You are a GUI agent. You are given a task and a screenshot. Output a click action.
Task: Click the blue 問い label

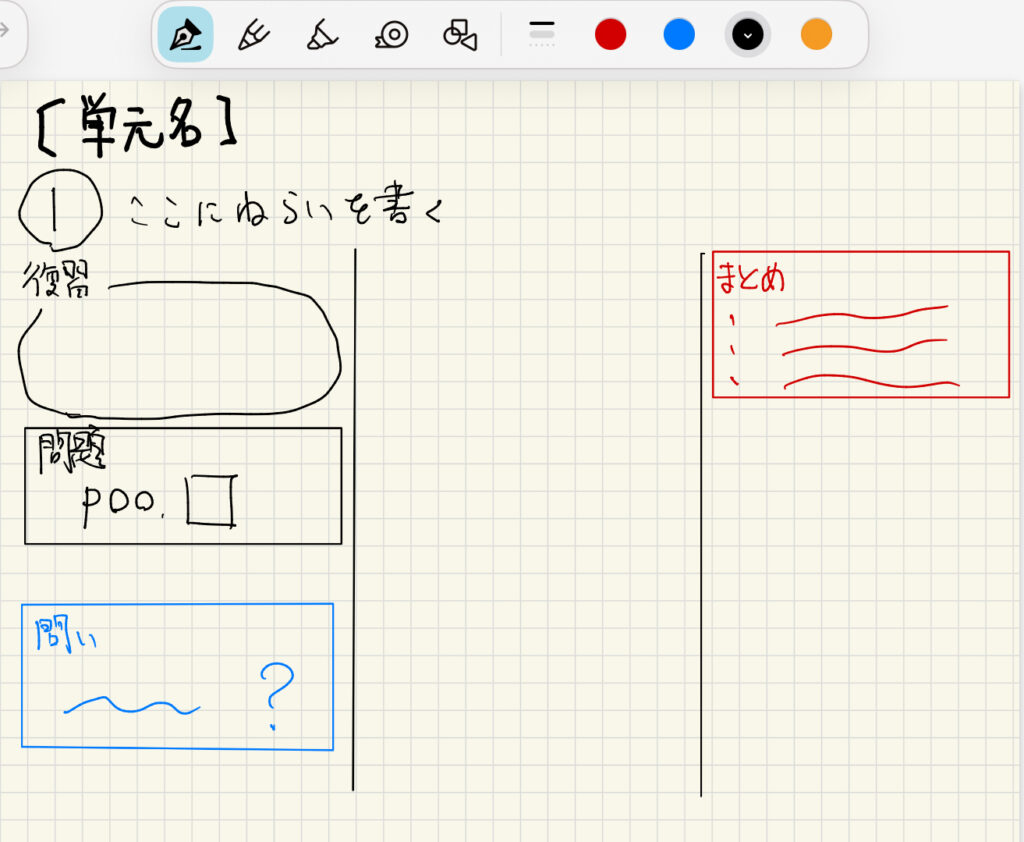pyautogui.click(x=66, y=634)
